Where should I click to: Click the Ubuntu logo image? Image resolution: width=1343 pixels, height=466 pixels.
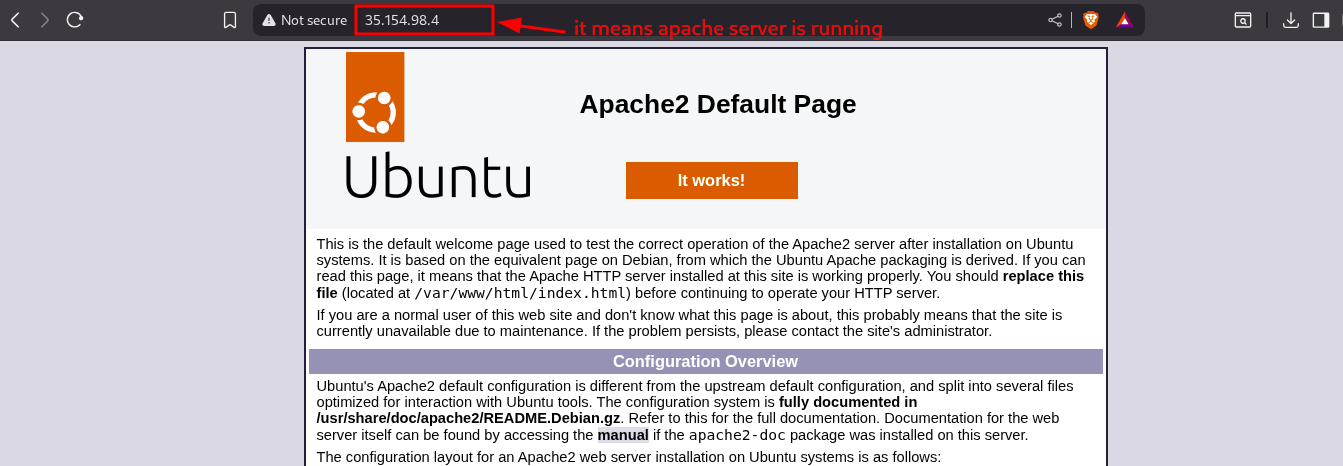(x=438, y=125)
